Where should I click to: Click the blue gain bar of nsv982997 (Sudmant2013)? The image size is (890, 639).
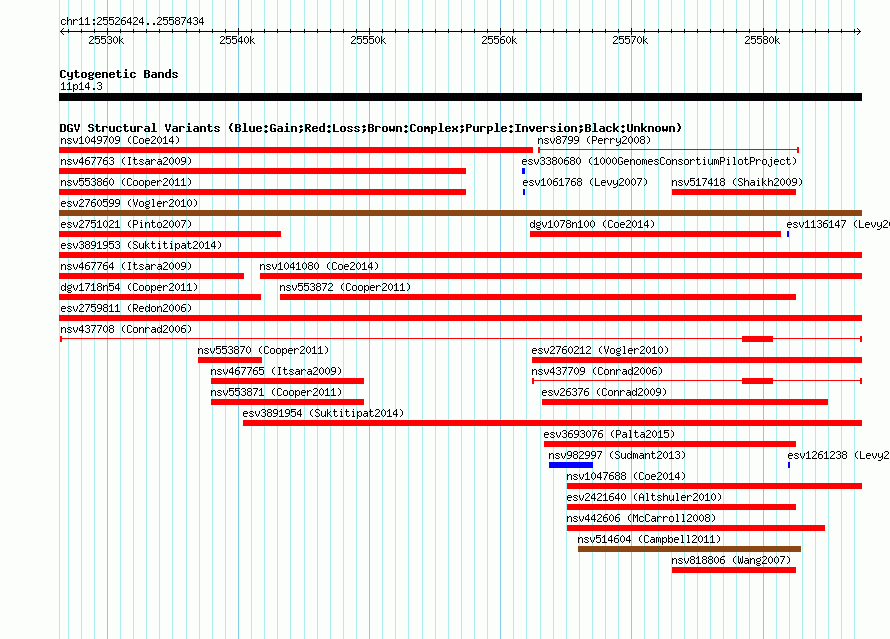(570, 465)
